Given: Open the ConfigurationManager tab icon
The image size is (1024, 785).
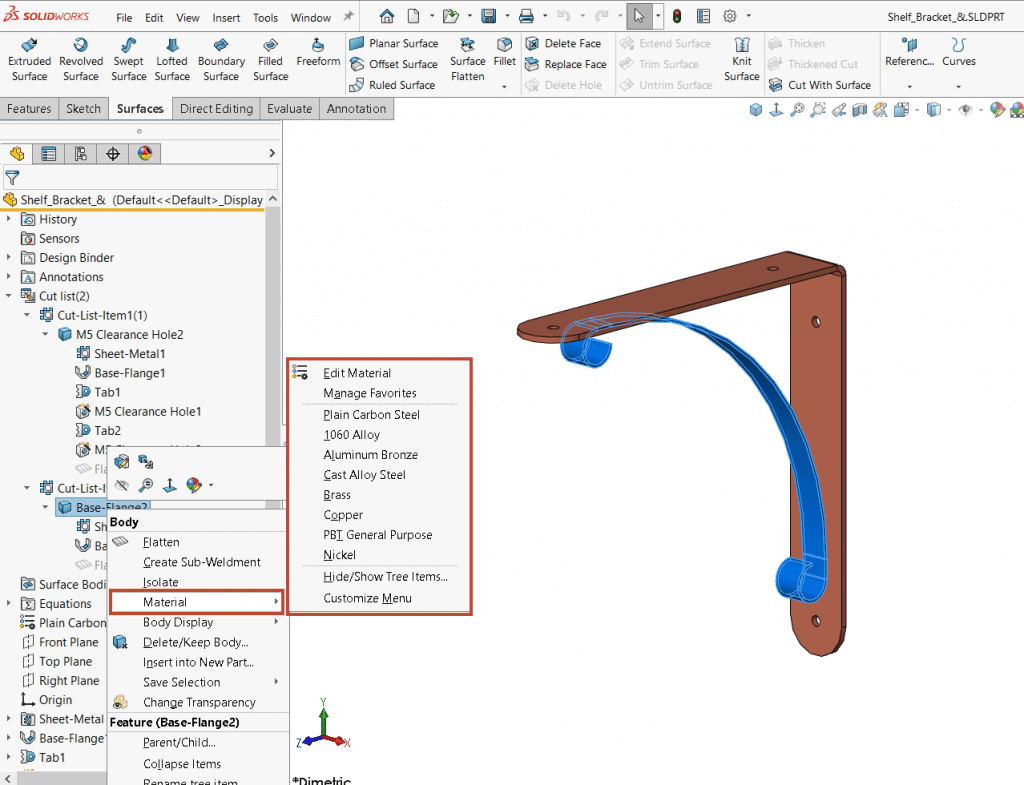Looking at the screenshot, I should (80, 153).
